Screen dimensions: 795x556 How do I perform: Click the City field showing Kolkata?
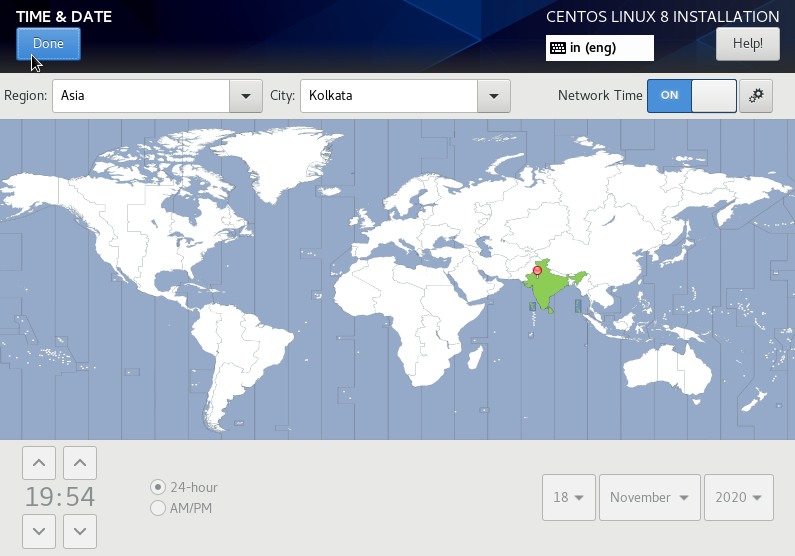point(389,96)
